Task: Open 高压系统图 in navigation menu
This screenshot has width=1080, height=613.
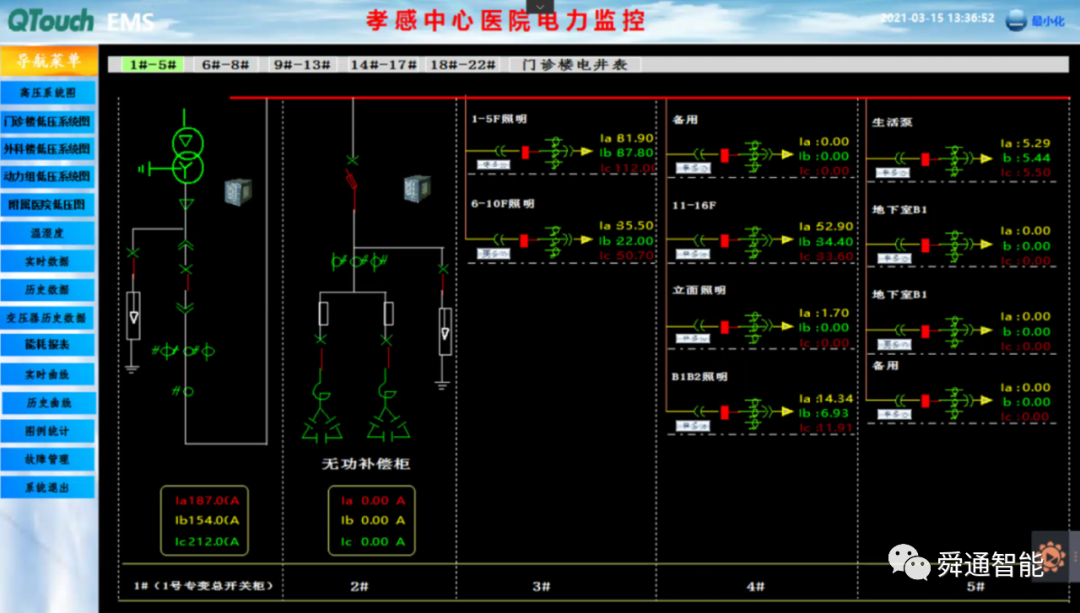Action: [x=48, y=92]
